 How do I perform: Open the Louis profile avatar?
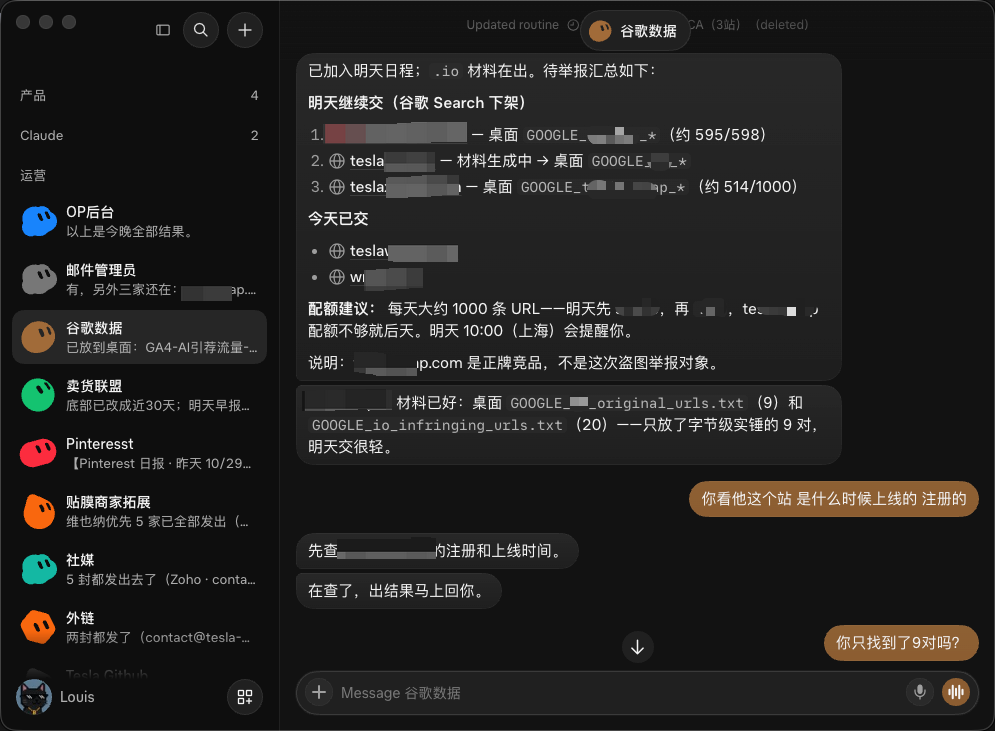[34, 697]
